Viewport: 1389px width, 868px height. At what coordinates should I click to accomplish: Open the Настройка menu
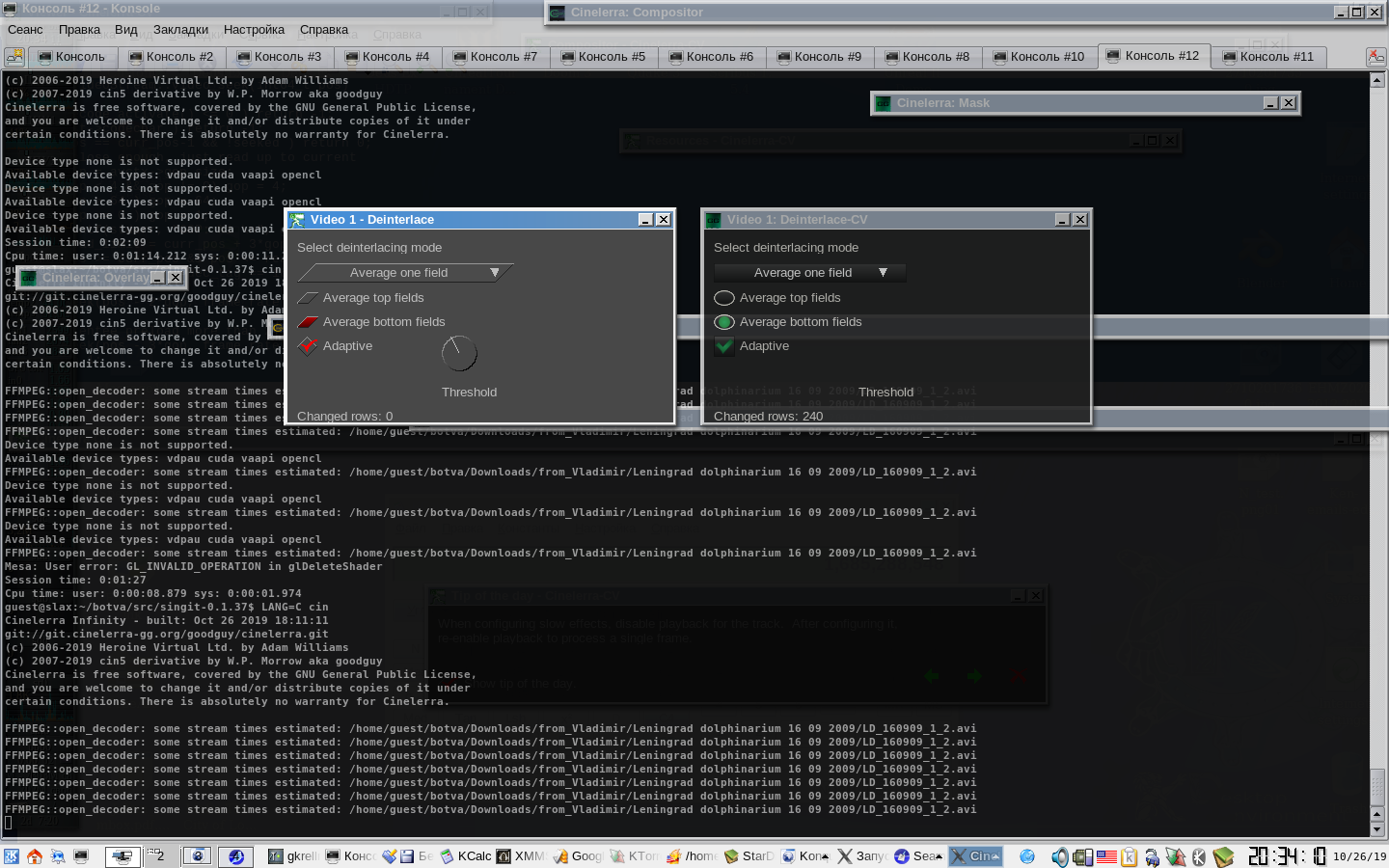point(254,30)
